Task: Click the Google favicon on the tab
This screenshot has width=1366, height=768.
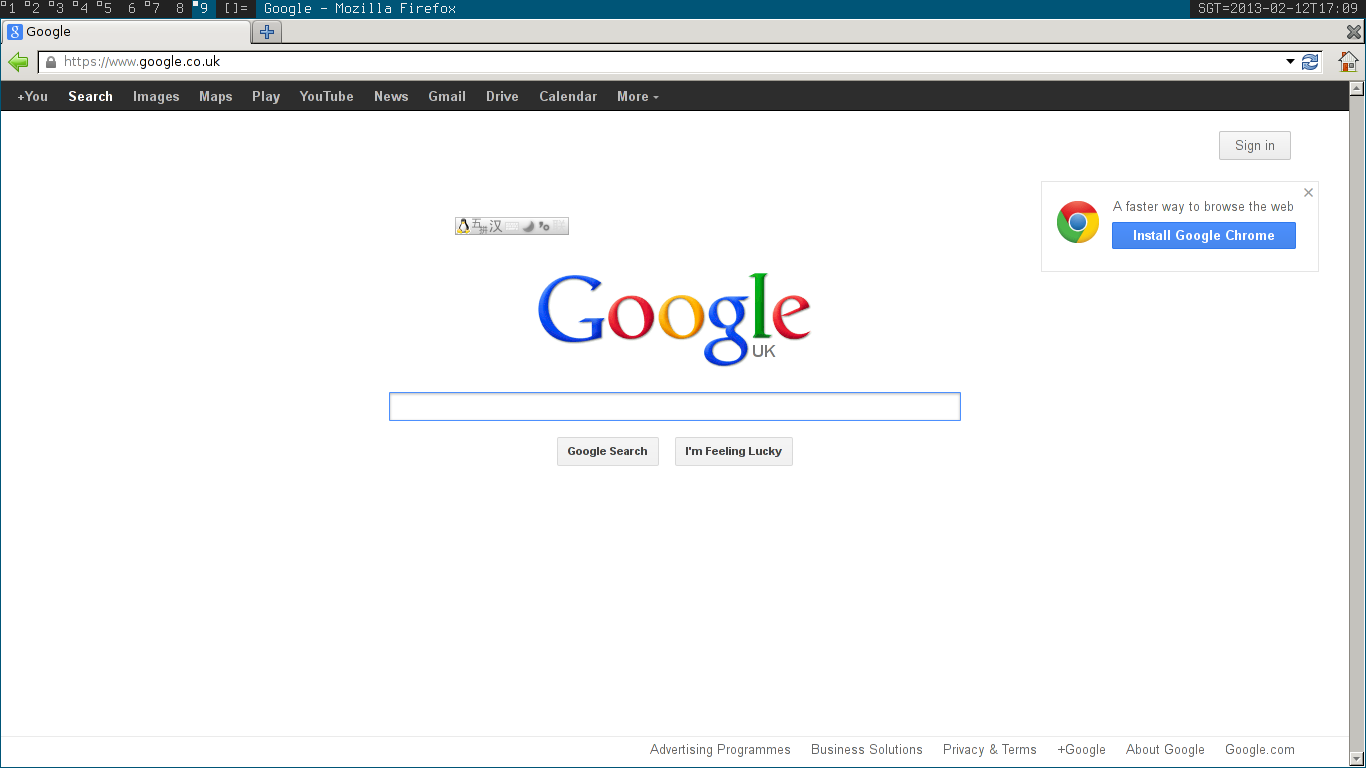Action: click(x=15, y=32)
